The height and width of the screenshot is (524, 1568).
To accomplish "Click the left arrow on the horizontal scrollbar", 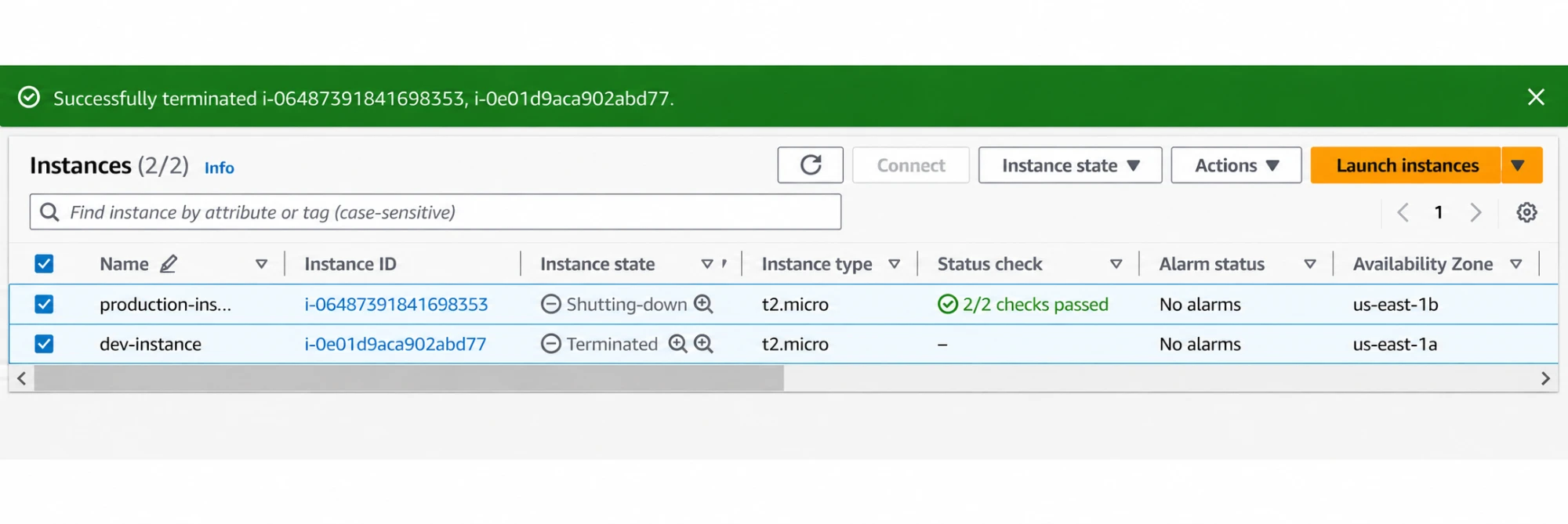I will tap(22, 378).
